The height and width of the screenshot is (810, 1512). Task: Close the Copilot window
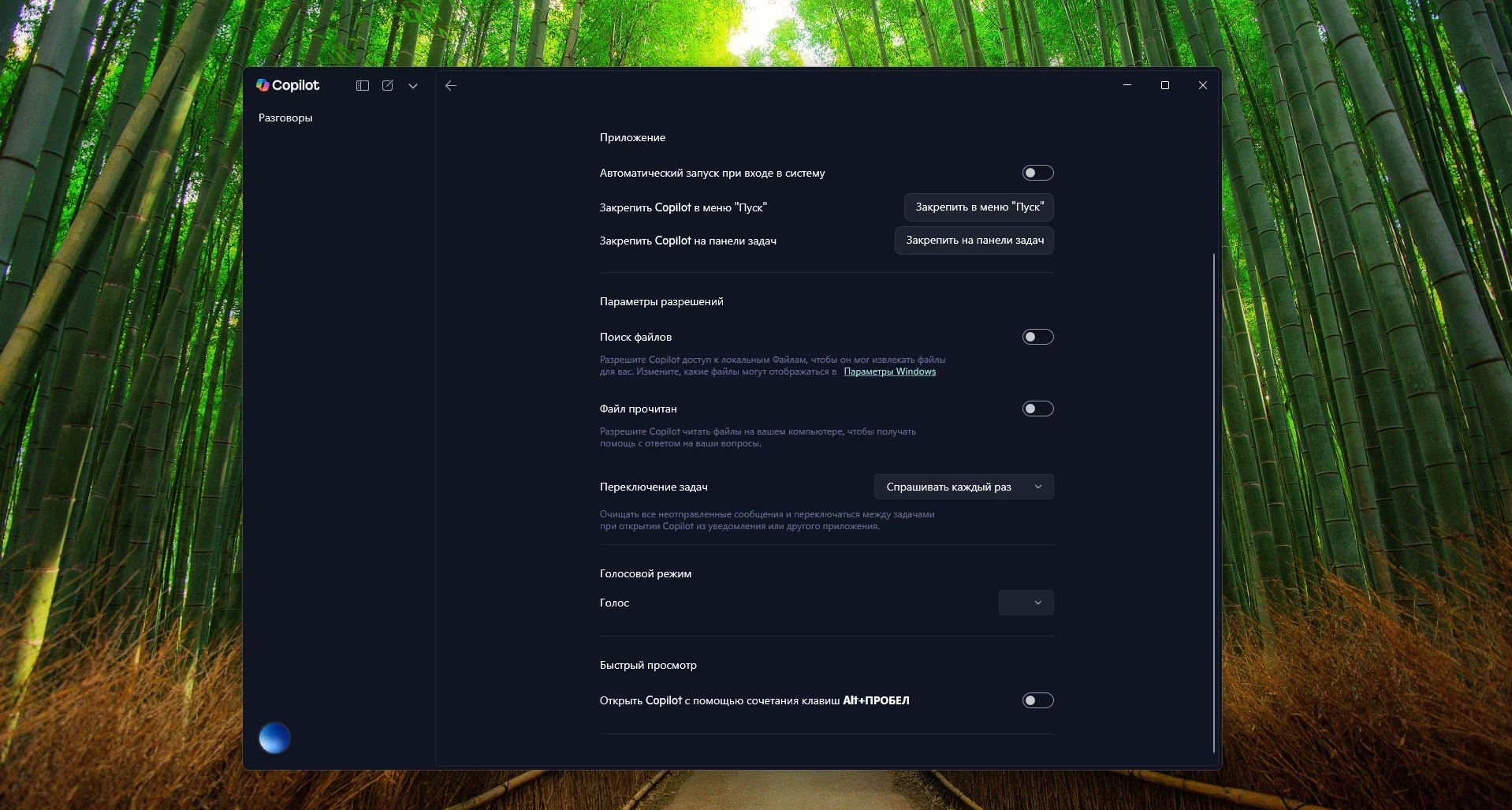point(1203,85)
